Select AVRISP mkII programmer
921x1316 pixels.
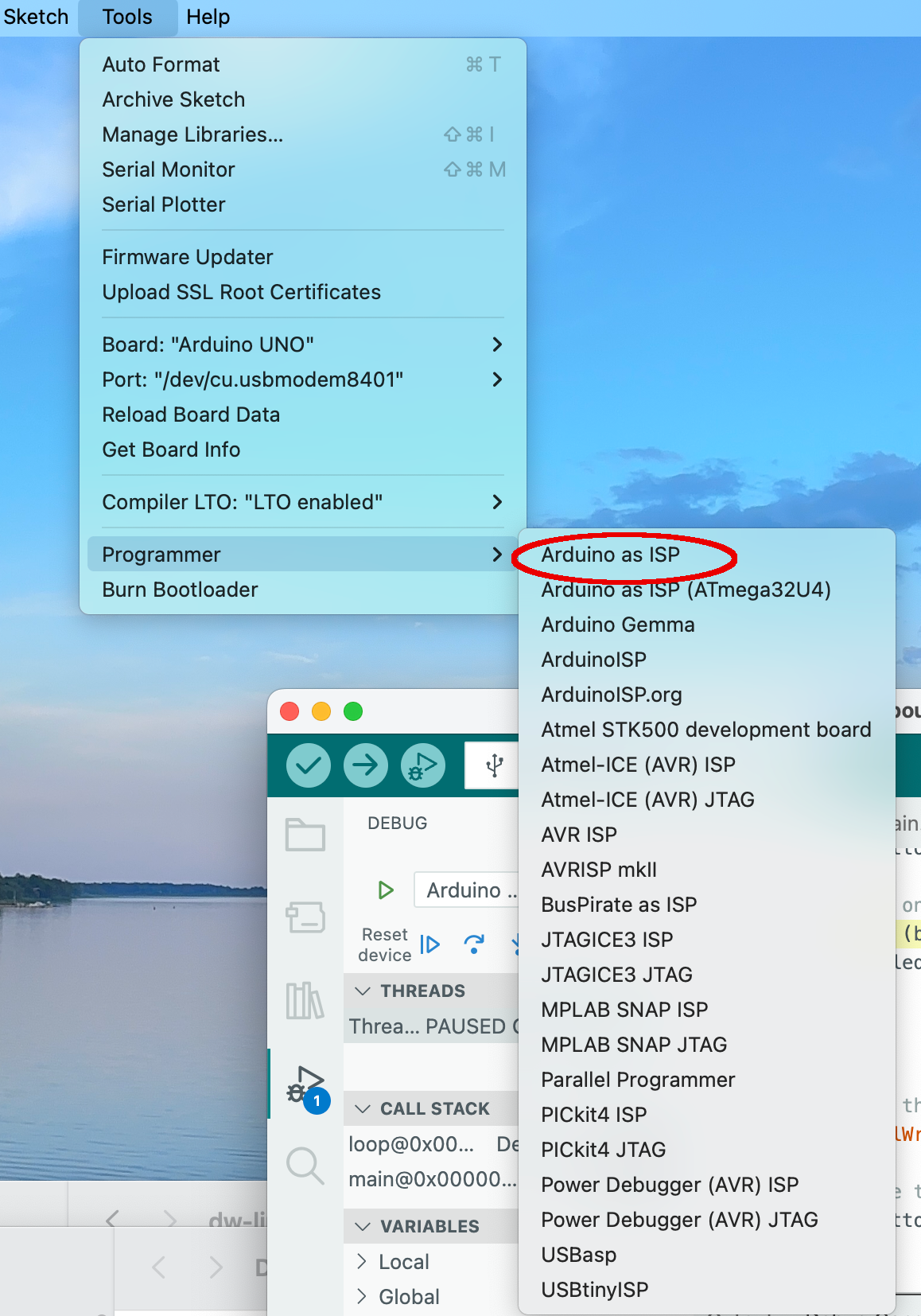tap(707, 870)
